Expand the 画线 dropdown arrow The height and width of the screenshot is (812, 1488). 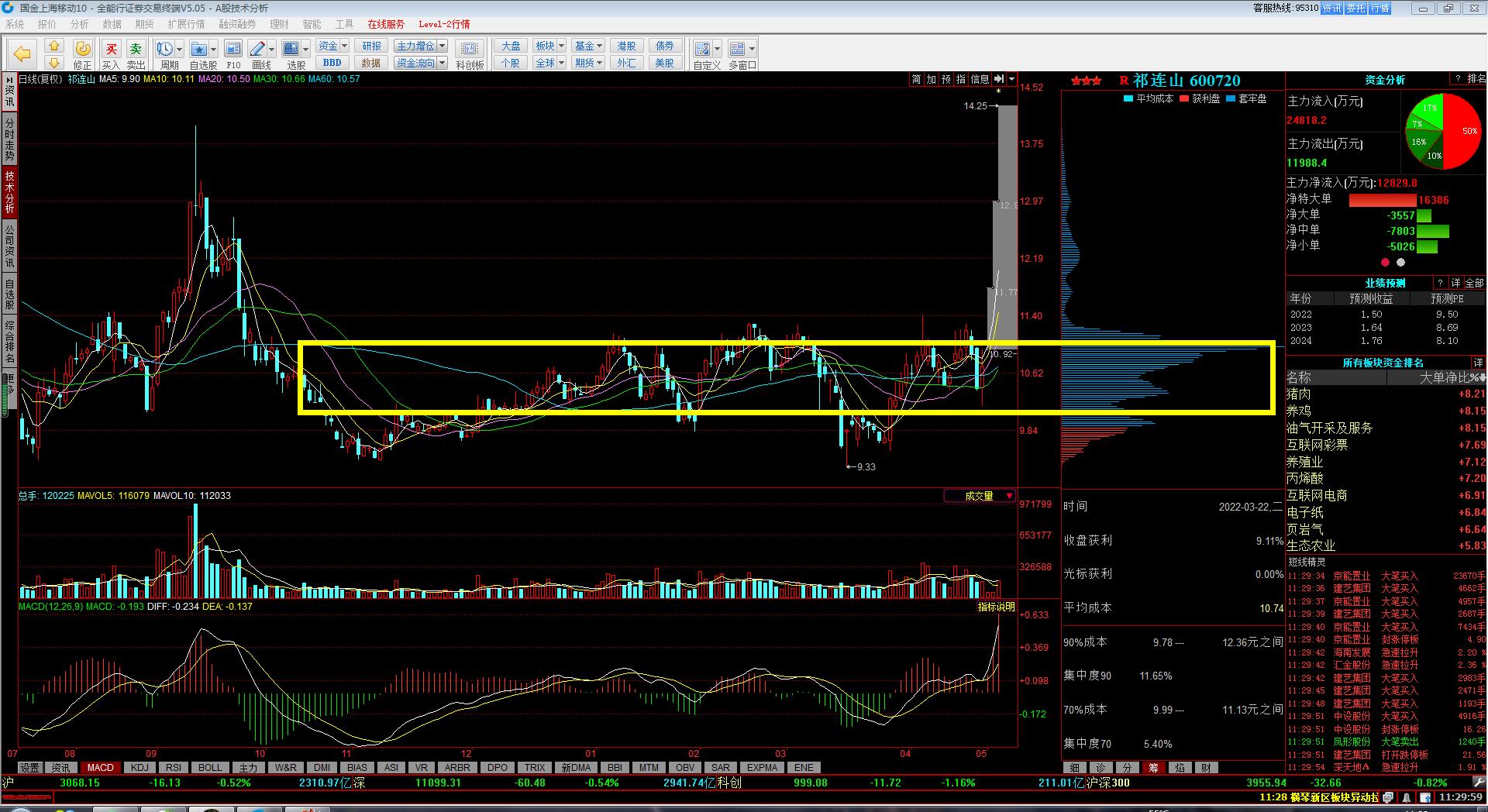[x=271, y=50]
